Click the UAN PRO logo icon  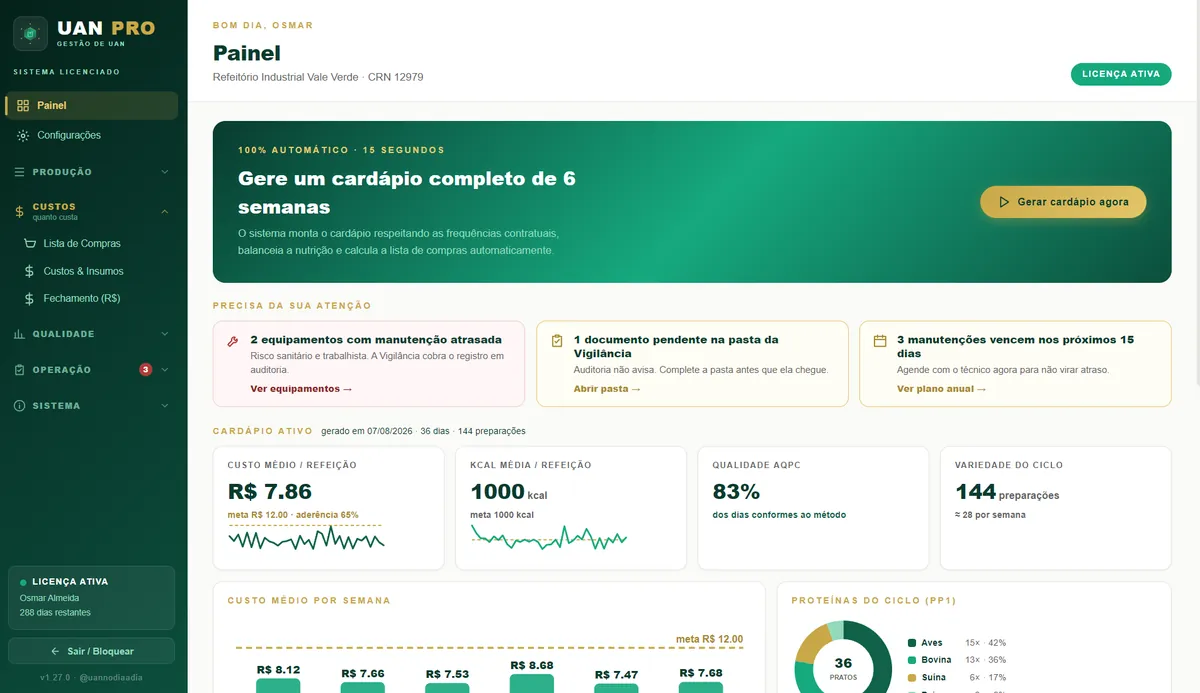coord(30,33)
